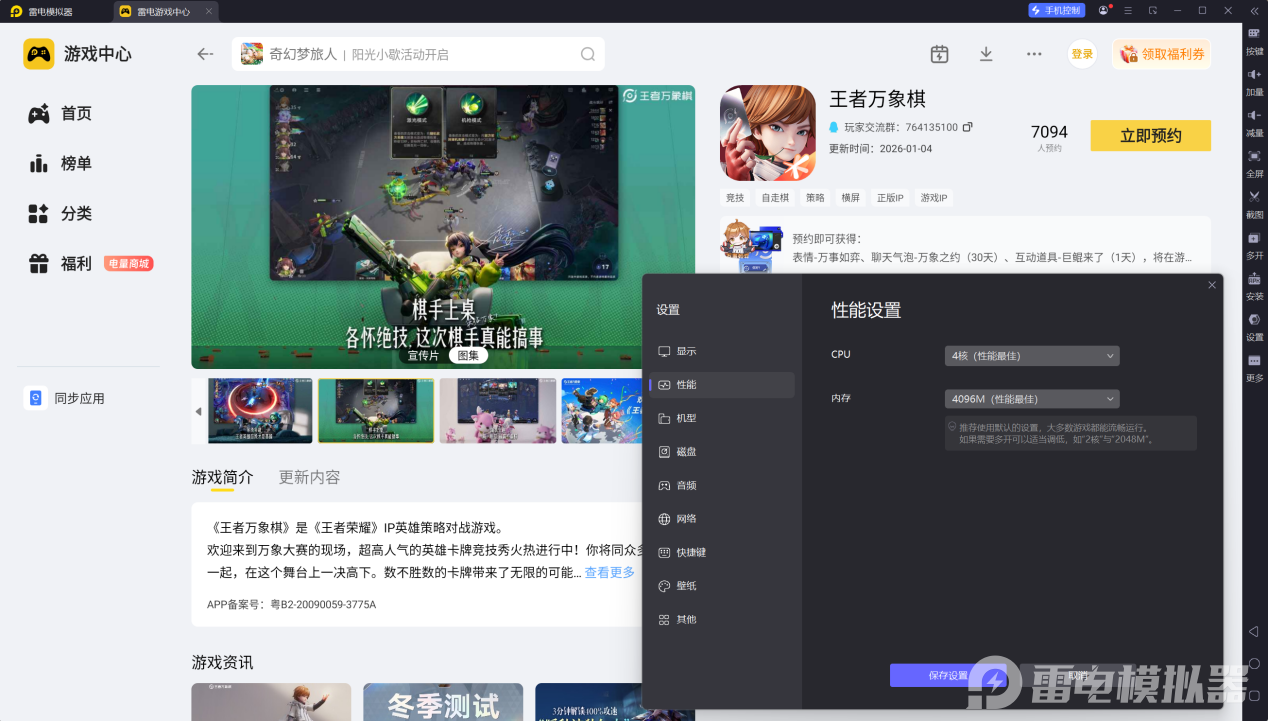
Task: Open the downloads icon in the header
Action: 986,54
